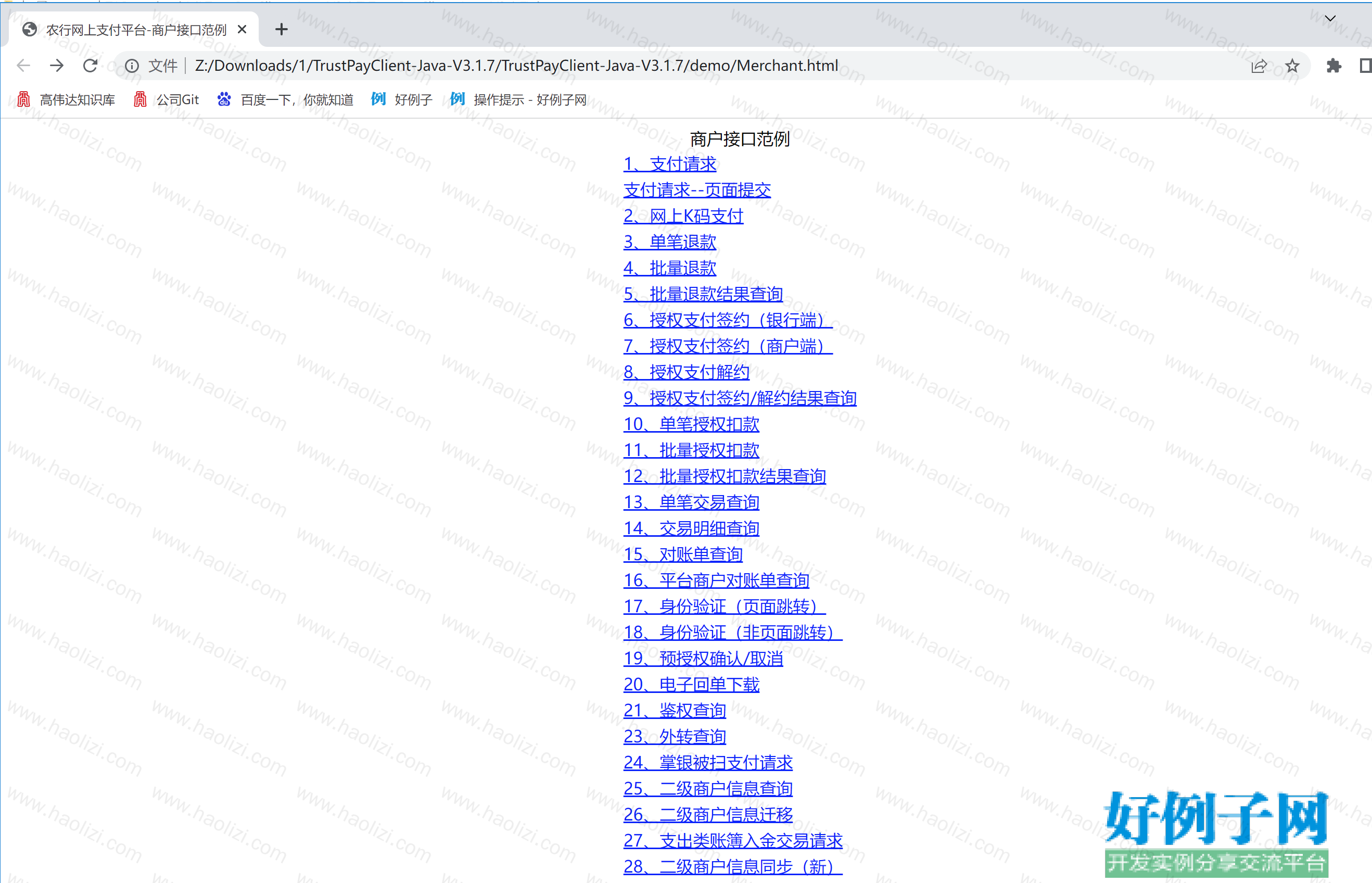Open the 支付请求--页面提交 link
This screenshot has width=1372, height=883.
coord(697,190)
